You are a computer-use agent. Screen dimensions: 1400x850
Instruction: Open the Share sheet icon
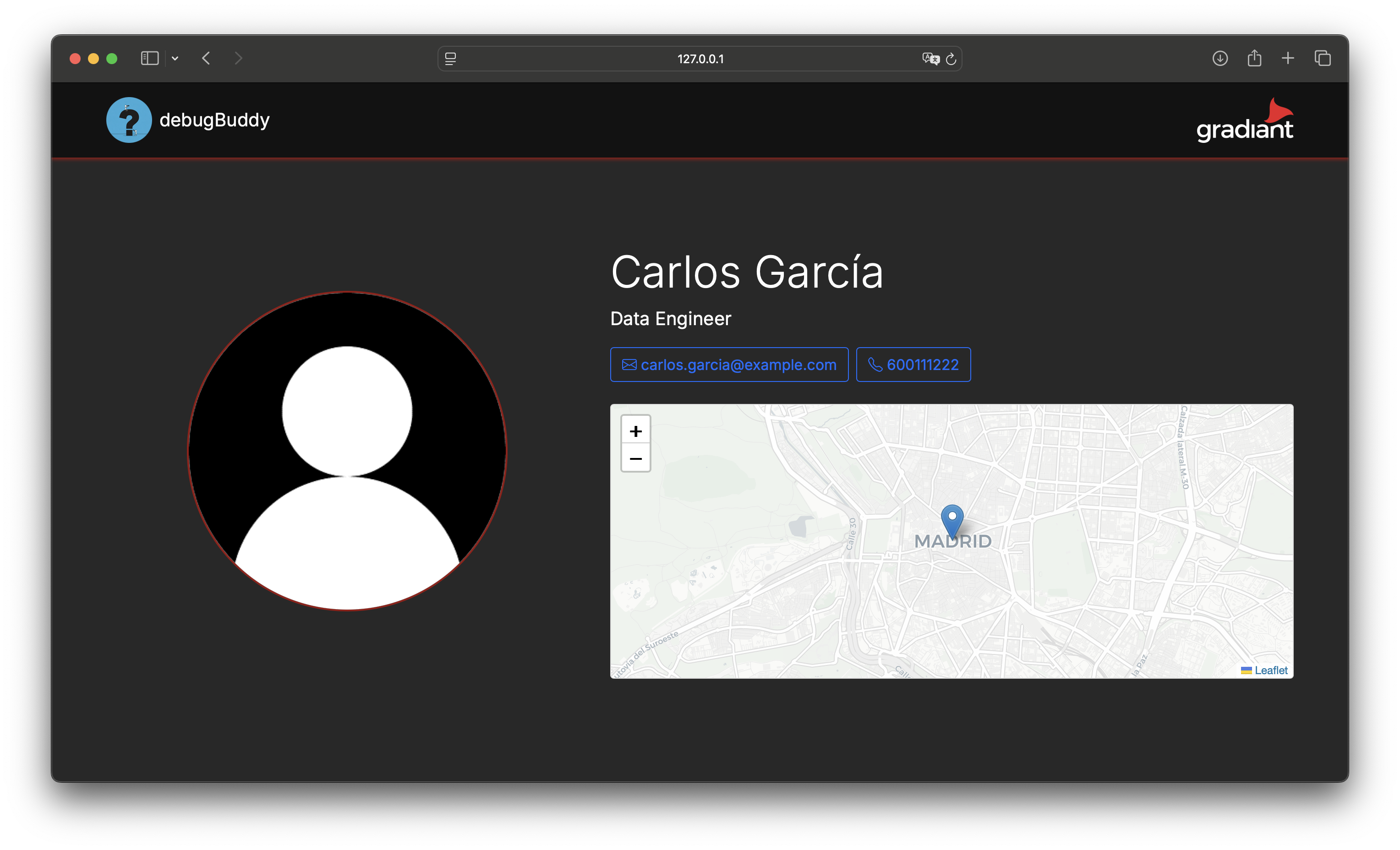point(1254,59)
